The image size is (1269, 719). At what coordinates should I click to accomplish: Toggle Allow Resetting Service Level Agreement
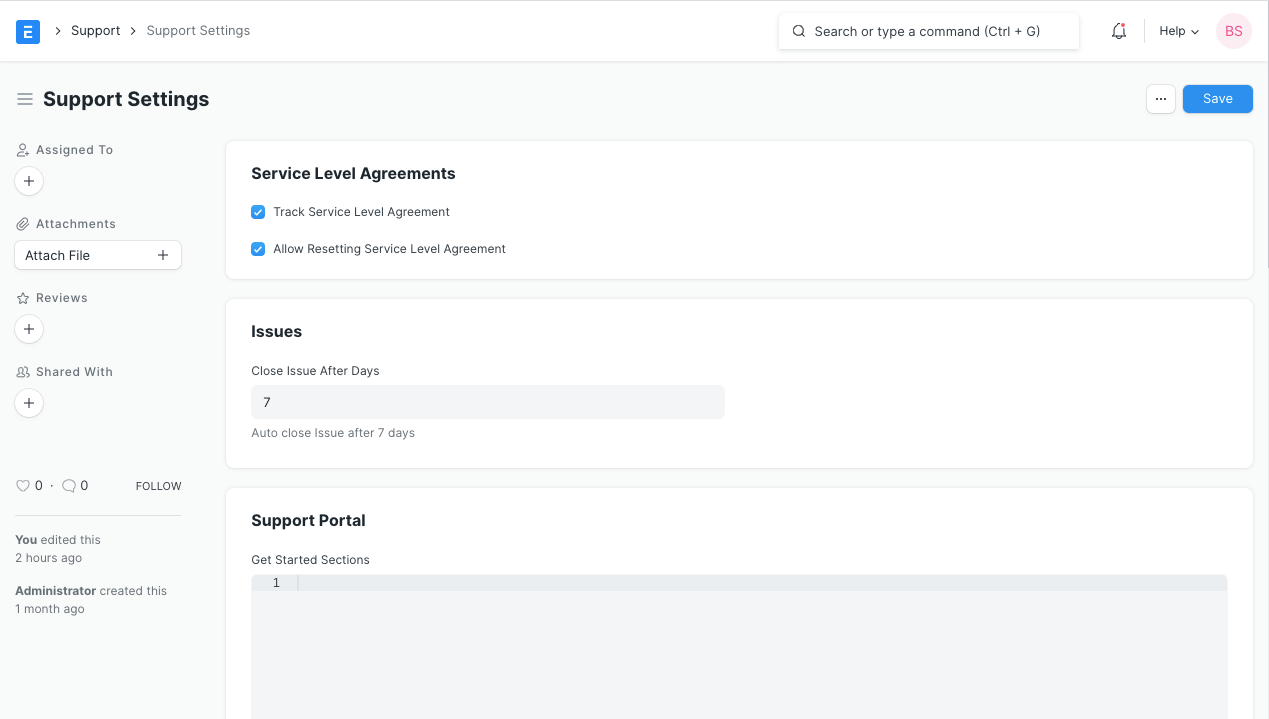[258, 249]
